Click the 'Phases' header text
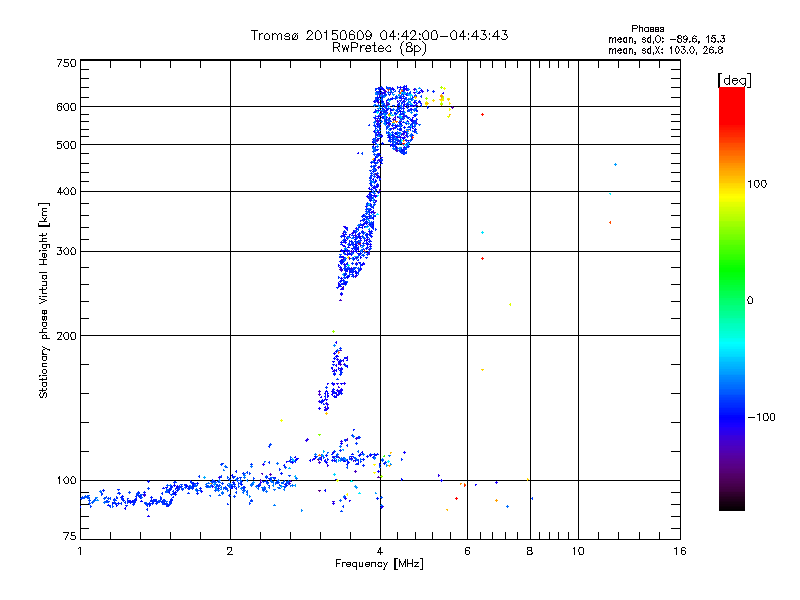Screen dimensions: 800x600 647,29
